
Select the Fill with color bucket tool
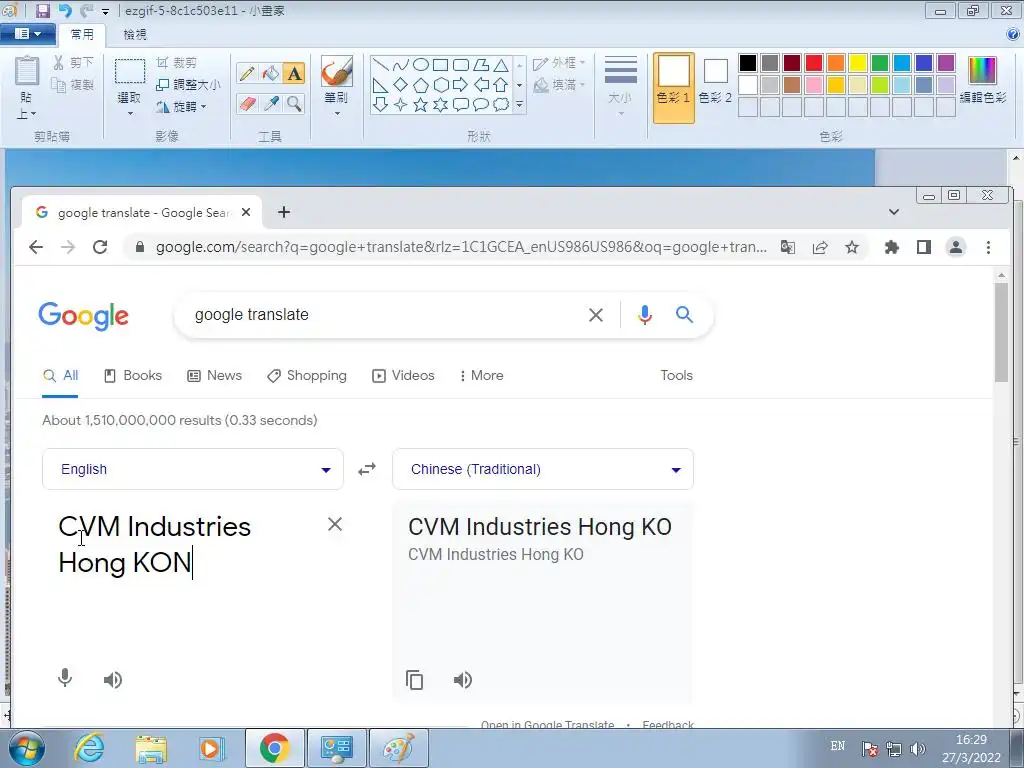pyautogui.click(x=270, y=73)
